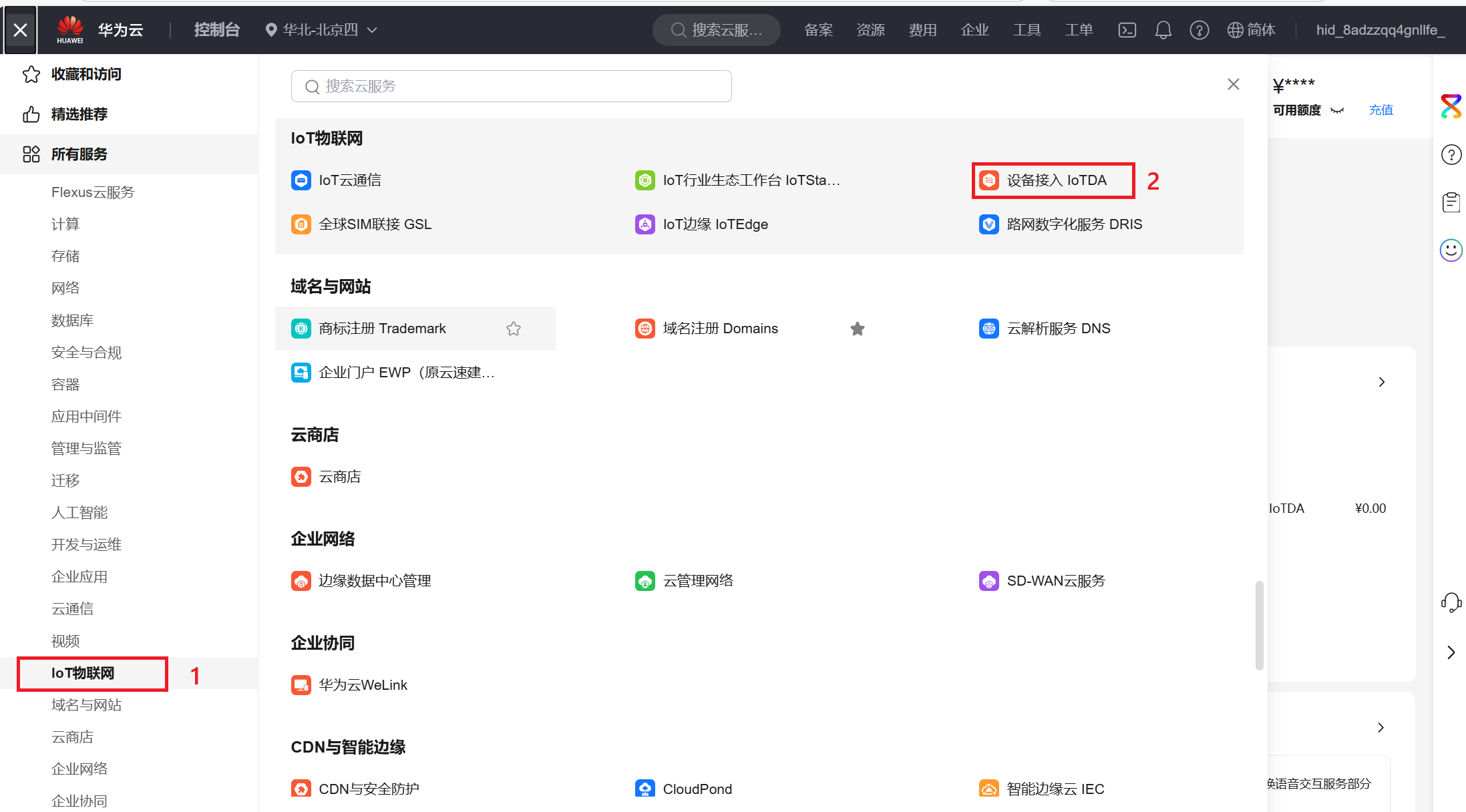
Task: Favorite 商标注册 Trademark with the star
Action: pos(514,329)
